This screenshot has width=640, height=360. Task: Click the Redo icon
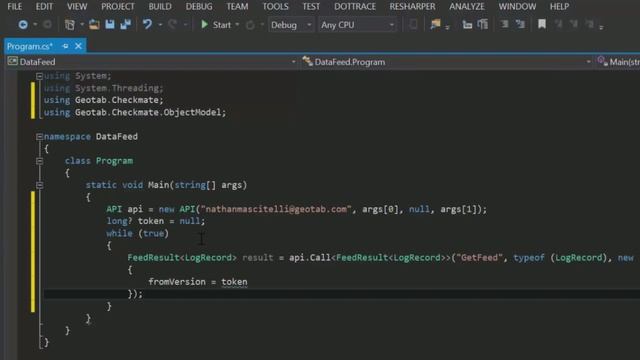(x=173, y=25)
